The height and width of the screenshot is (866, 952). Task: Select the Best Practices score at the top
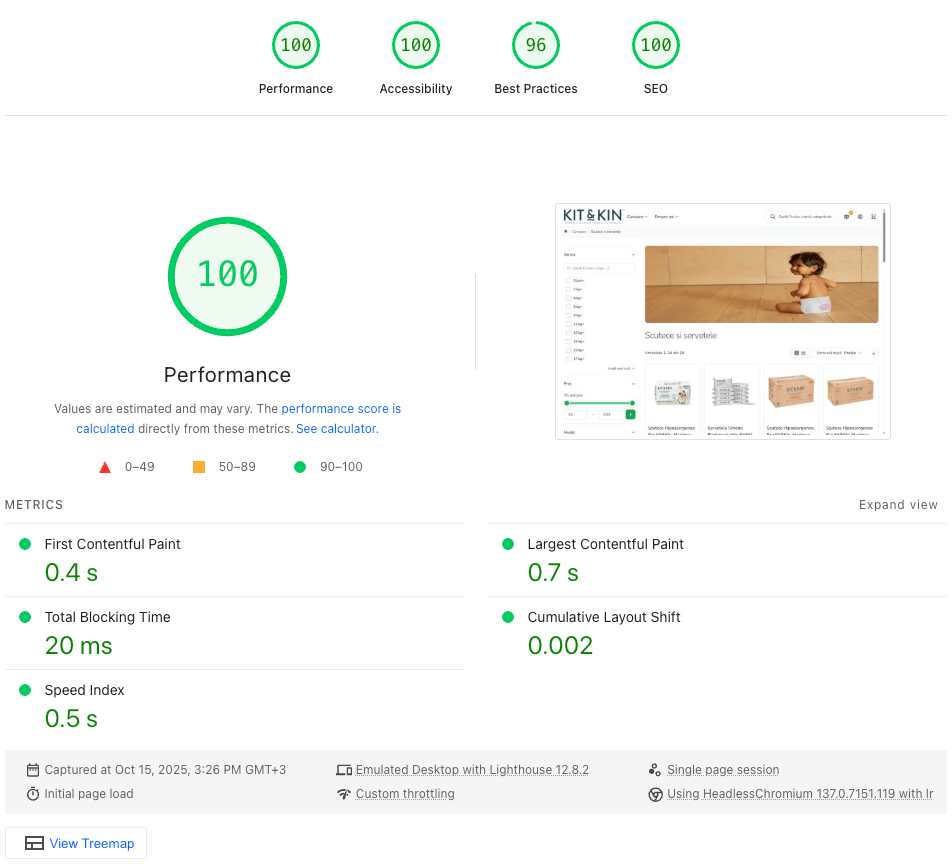[x=536, y=44]
